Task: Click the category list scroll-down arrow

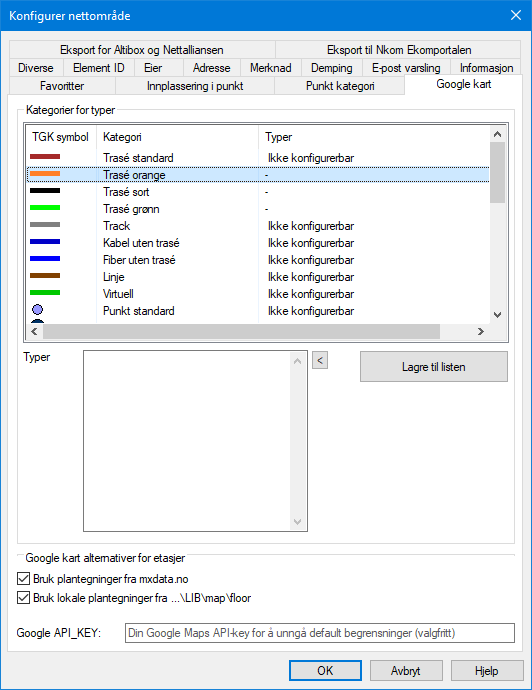Action: click(x=498, y=315)
